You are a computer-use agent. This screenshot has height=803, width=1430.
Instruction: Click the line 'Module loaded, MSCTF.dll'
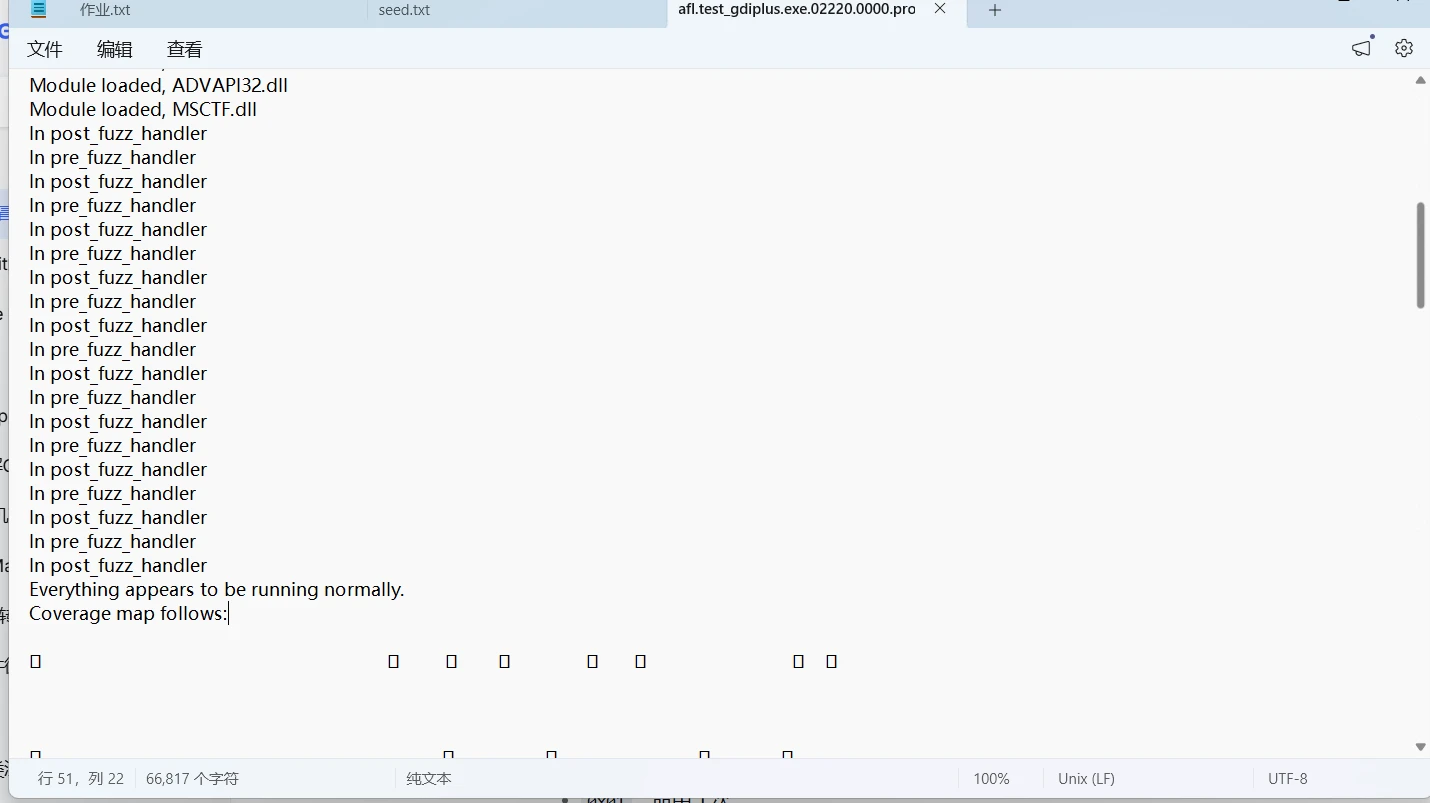coord(143,109)
